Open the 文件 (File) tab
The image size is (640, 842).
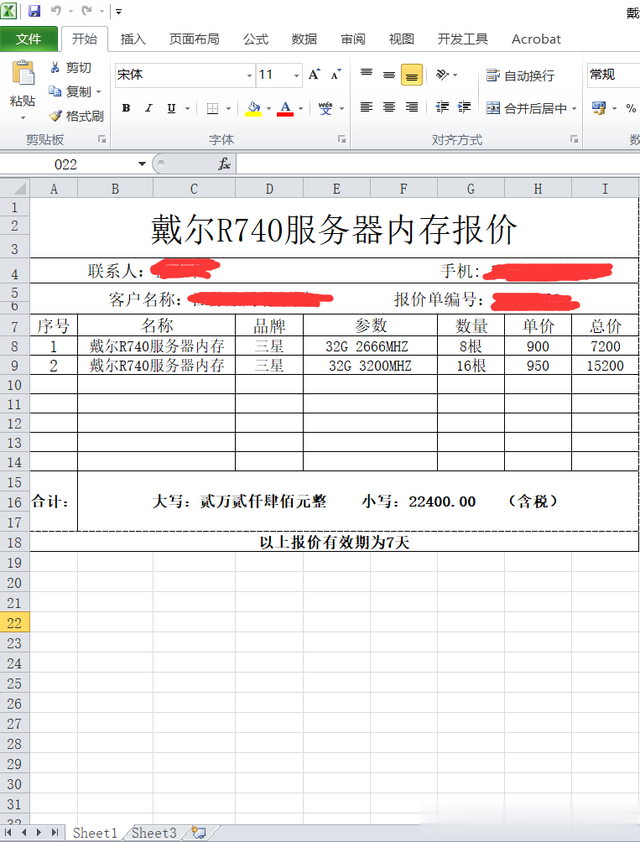coord(28,39)
